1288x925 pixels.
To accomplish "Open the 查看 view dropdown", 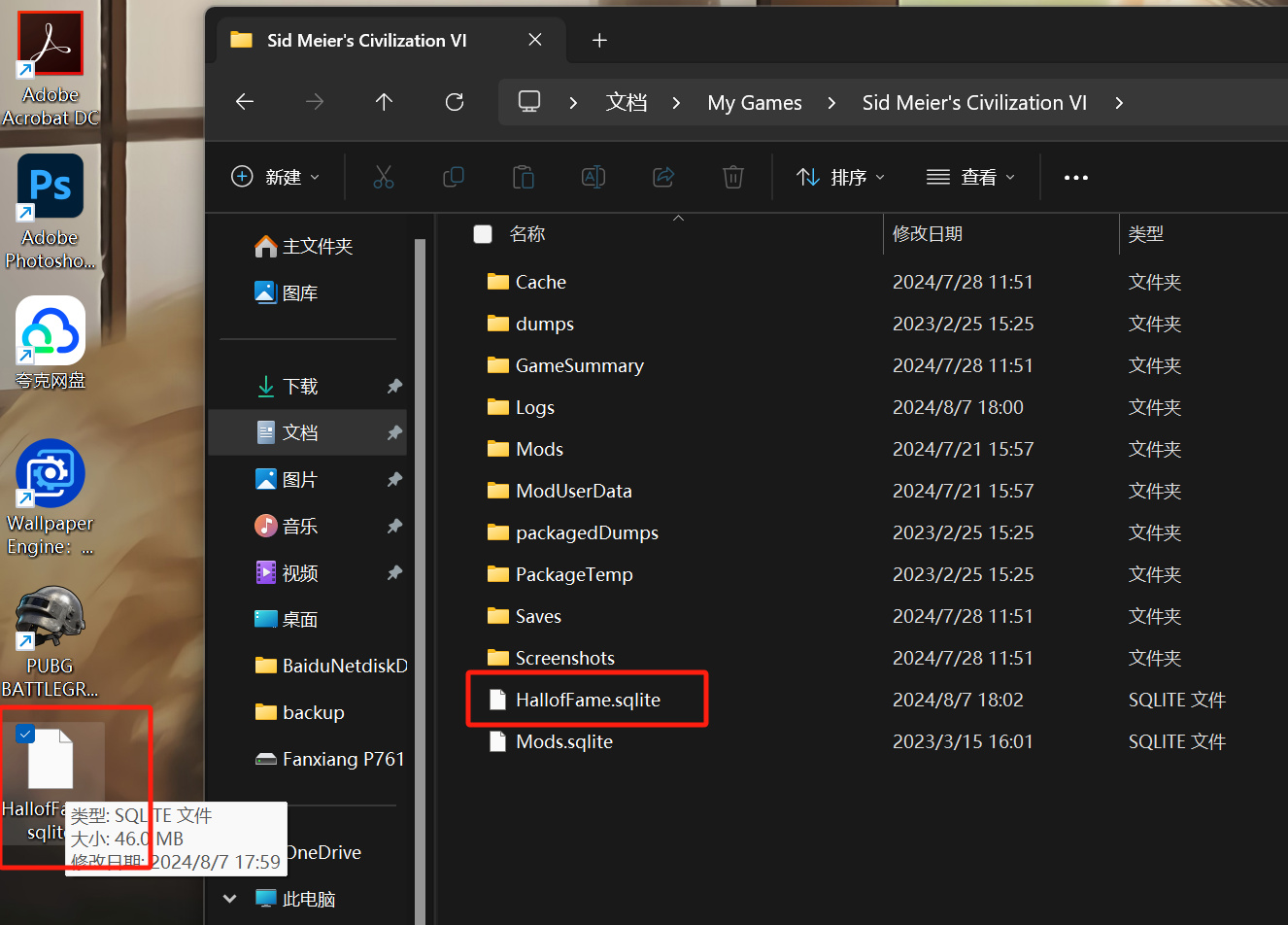I will [971, 177].
